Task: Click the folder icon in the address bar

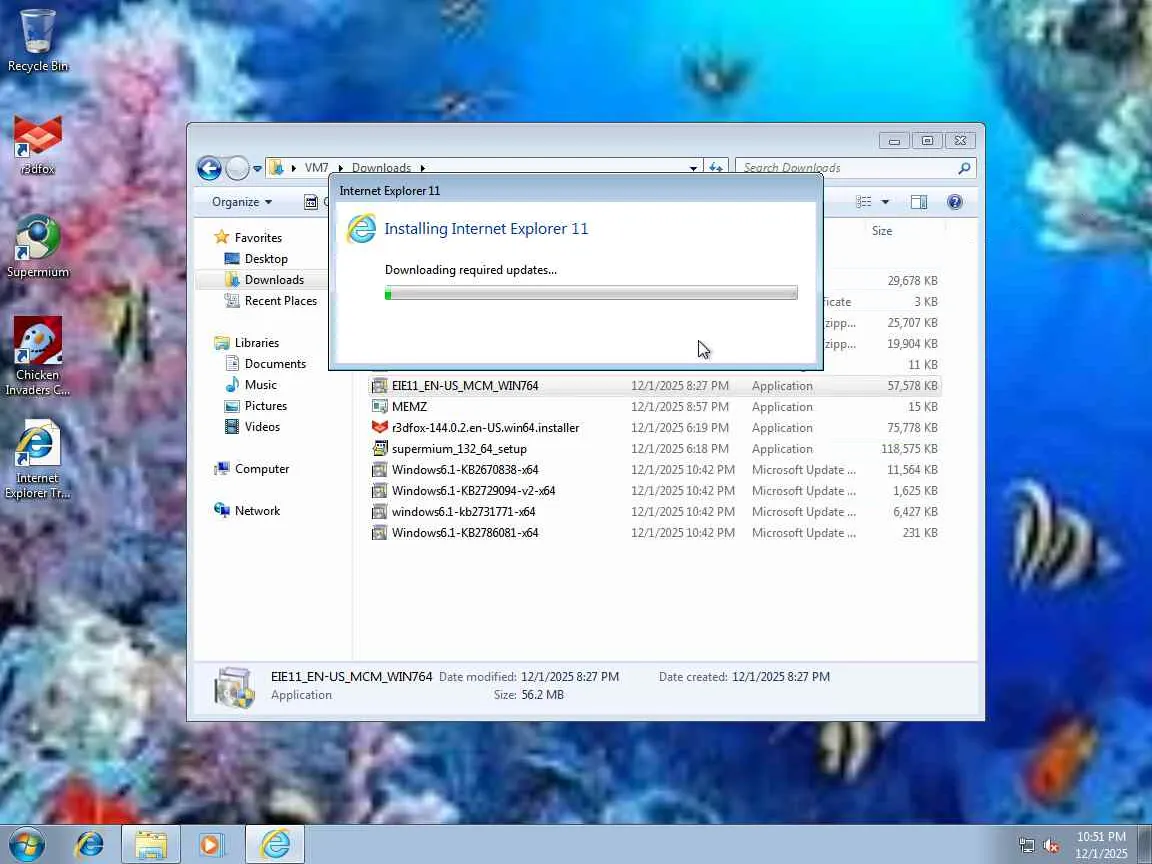Action: (x=276, y=168)
